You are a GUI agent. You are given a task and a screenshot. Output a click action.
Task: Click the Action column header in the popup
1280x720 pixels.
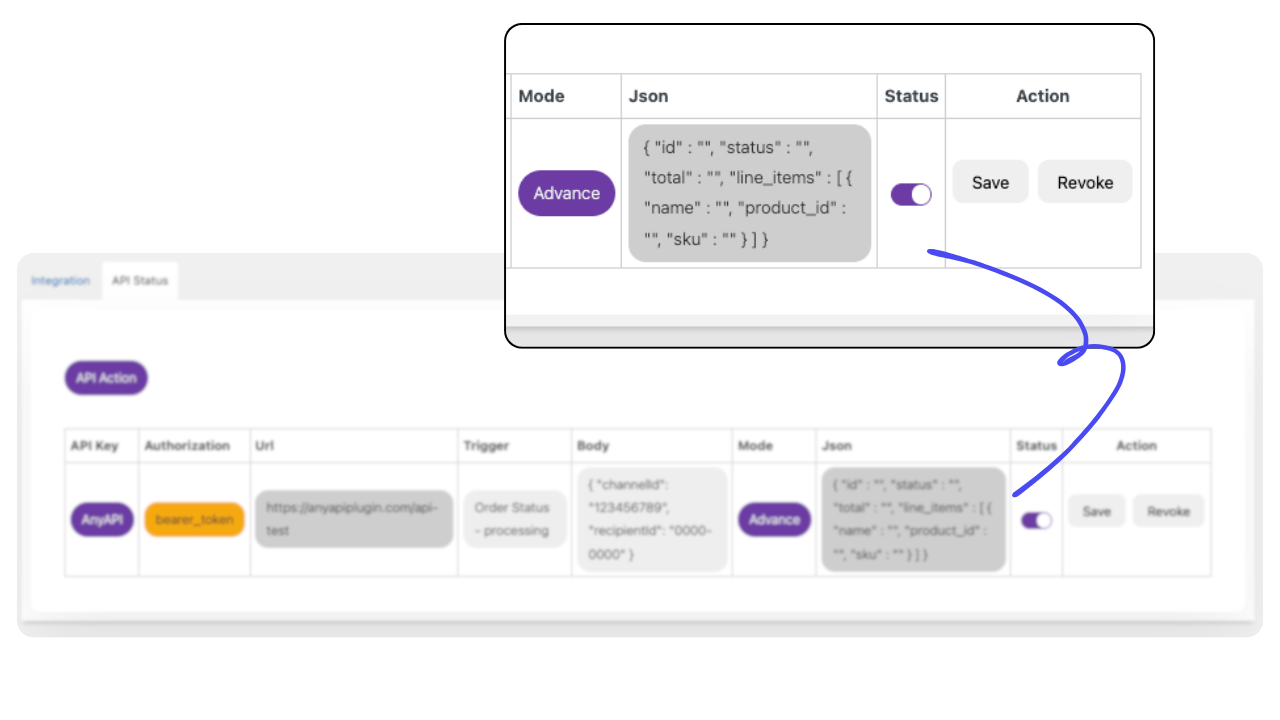(x=1043, y=96)
